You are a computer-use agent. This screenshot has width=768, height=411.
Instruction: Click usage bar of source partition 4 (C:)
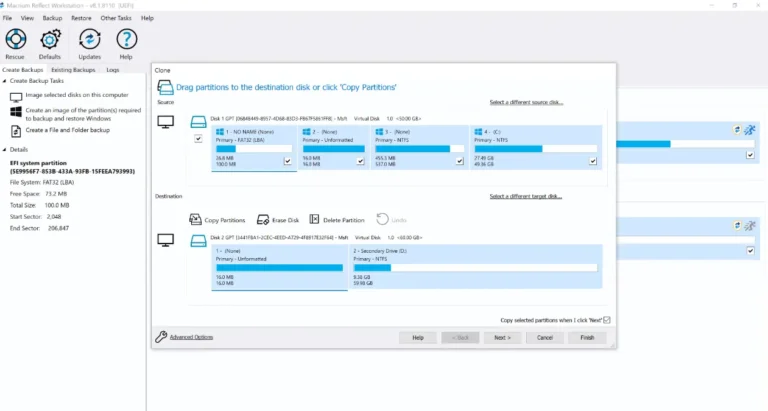click(x=535, y=148)
